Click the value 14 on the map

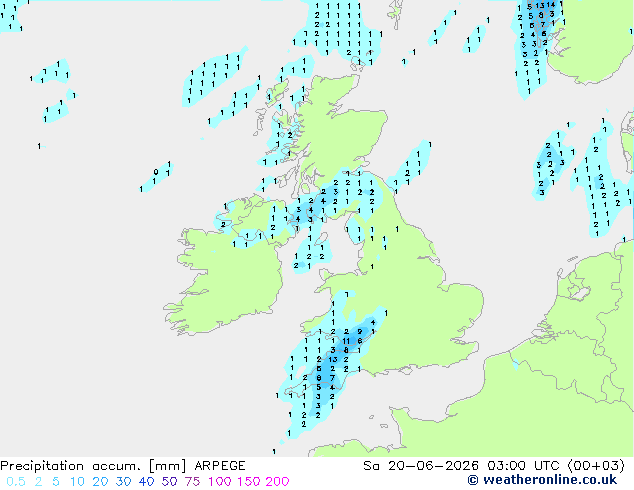(x=551, y=5)
